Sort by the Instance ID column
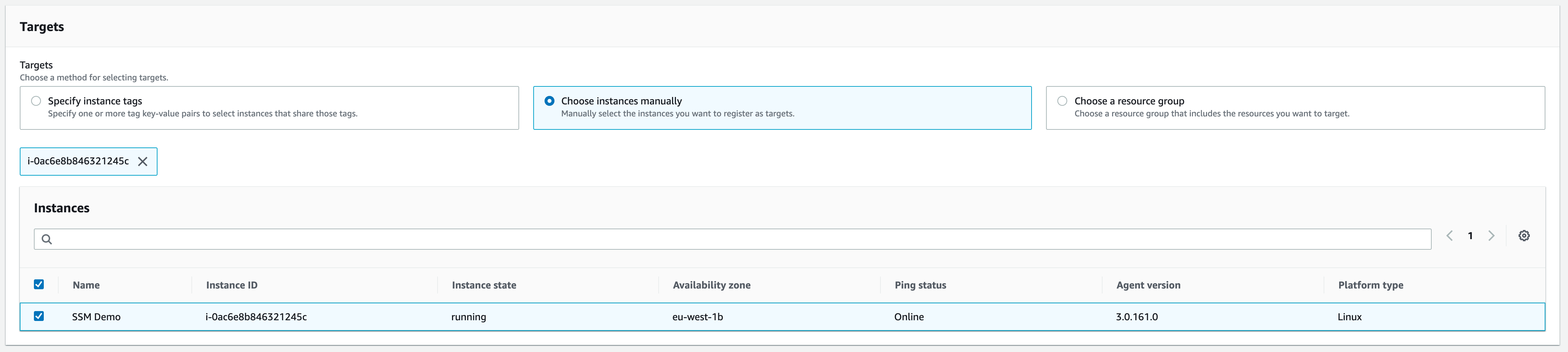 232,285
